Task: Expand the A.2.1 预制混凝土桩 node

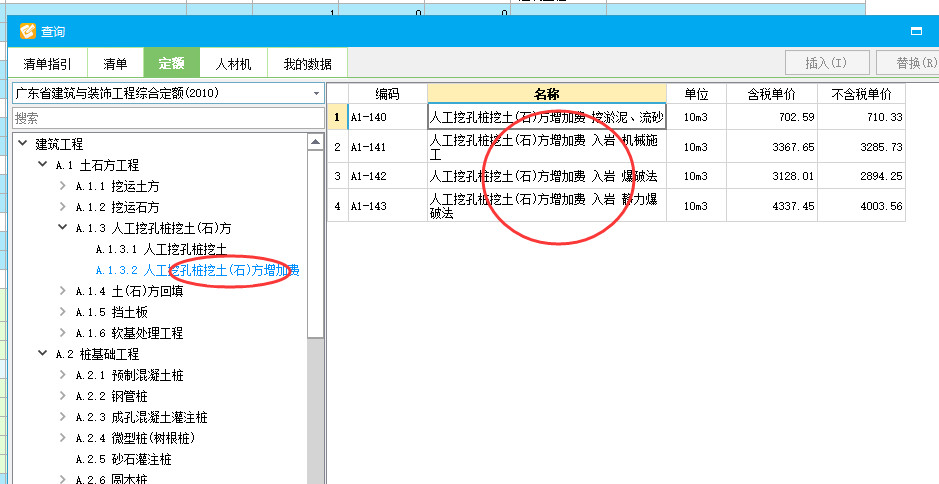Action: (x=62, y=375)
